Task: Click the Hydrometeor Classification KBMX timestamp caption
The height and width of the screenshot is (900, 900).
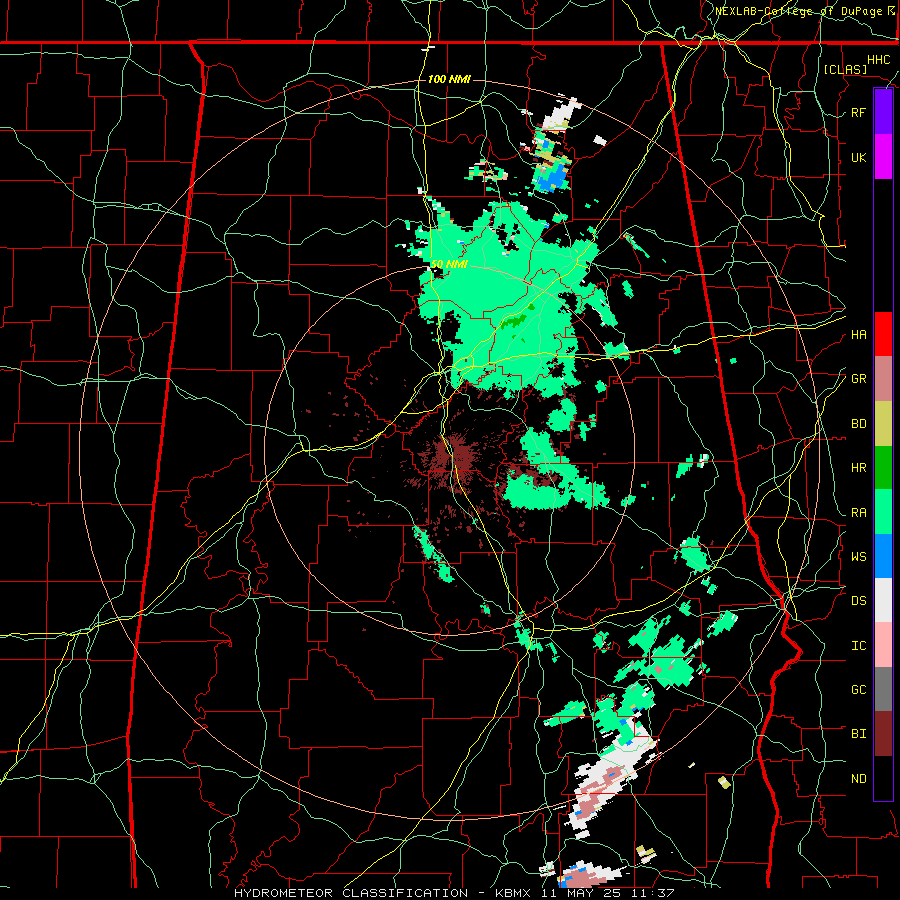Action: [x=454, y=893]
